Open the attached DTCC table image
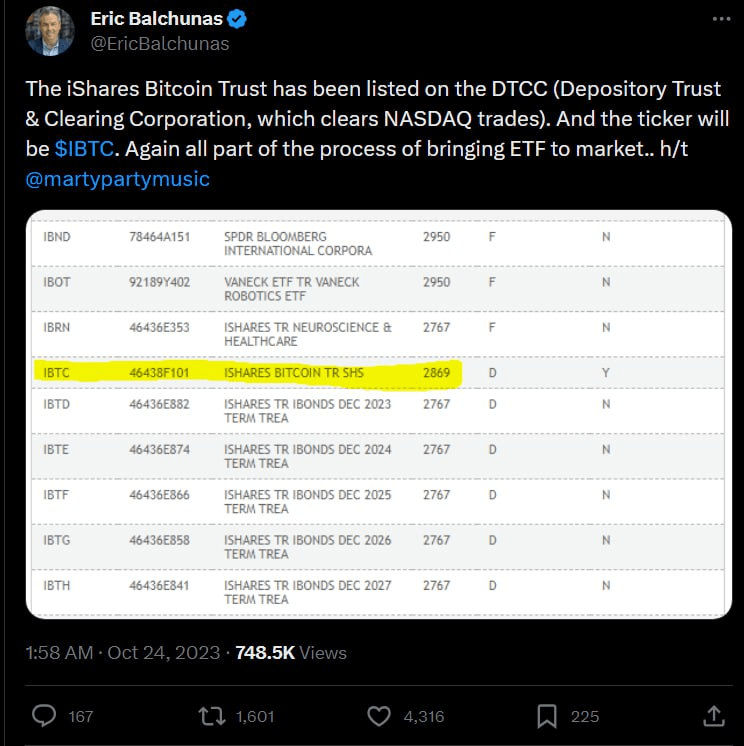 [374, 500]
